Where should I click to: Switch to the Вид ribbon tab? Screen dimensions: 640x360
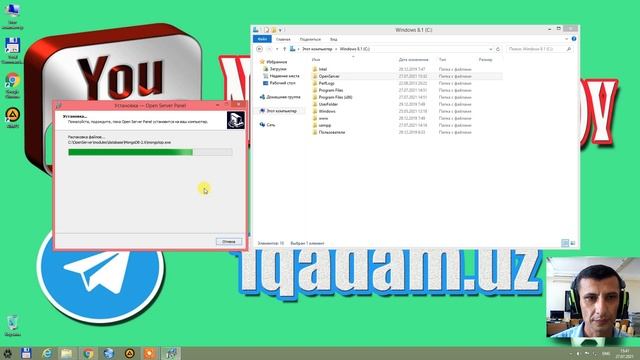tap(333, 39)
